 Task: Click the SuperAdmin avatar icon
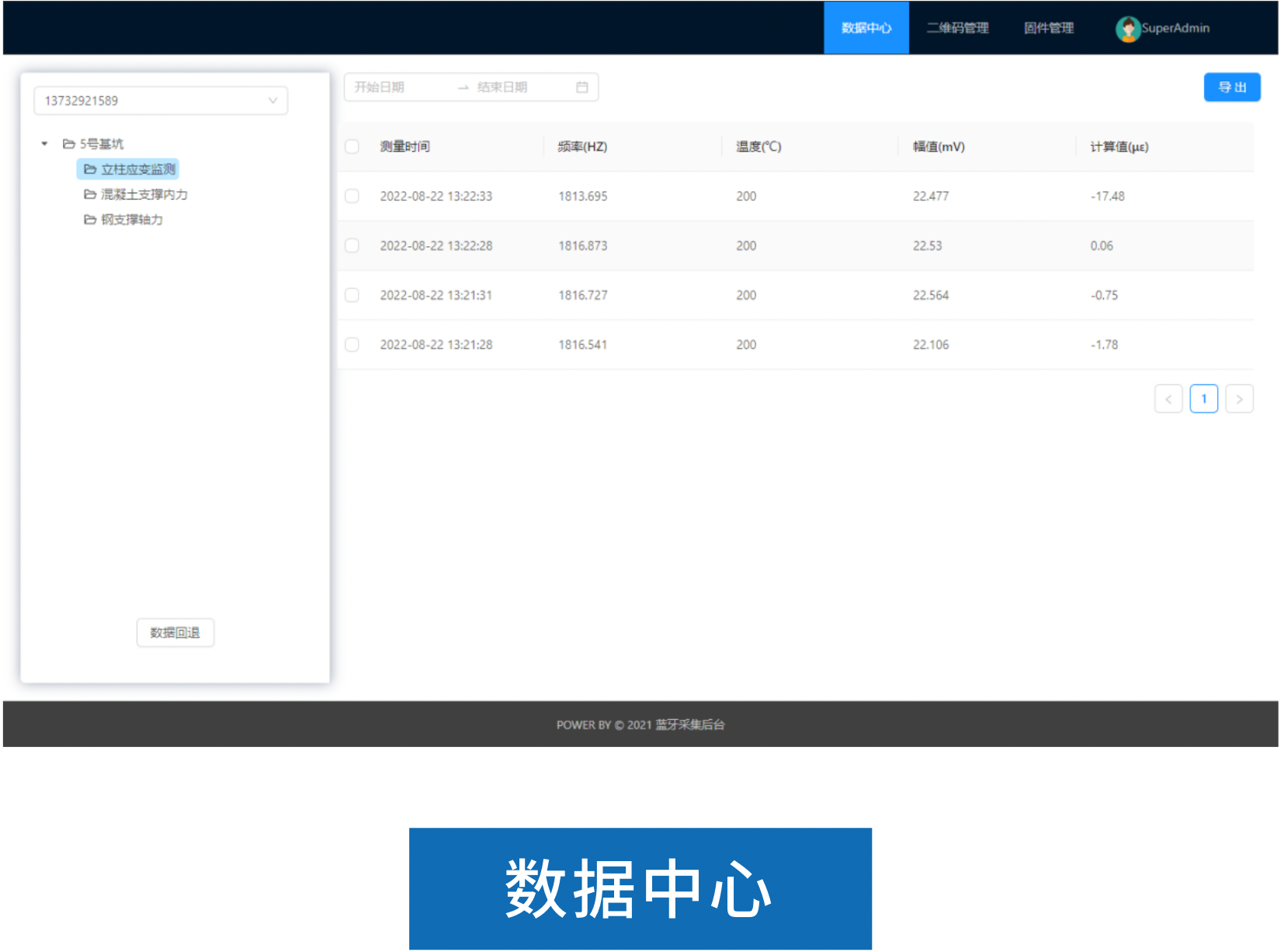1127,29
